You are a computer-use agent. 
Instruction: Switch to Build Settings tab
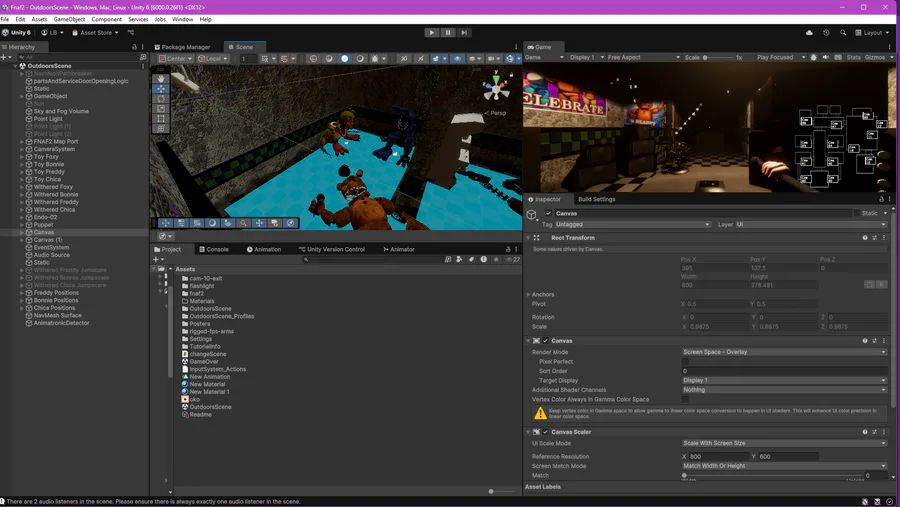click(596, 199)
